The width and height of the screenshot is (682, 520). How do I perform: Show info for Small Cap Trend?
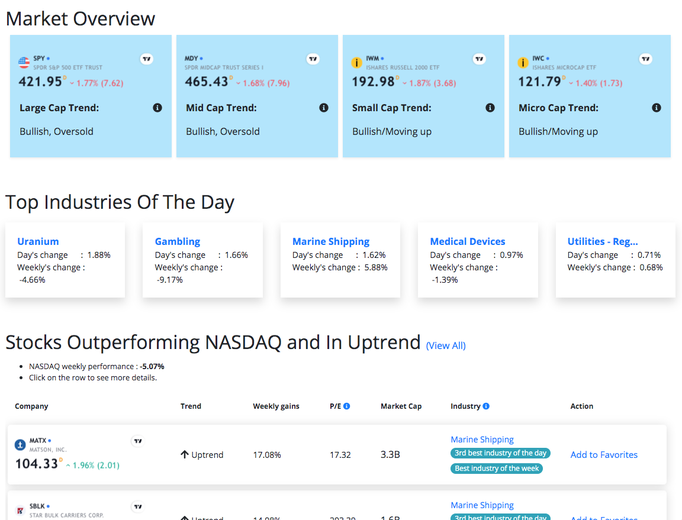(x=490, y=108)
